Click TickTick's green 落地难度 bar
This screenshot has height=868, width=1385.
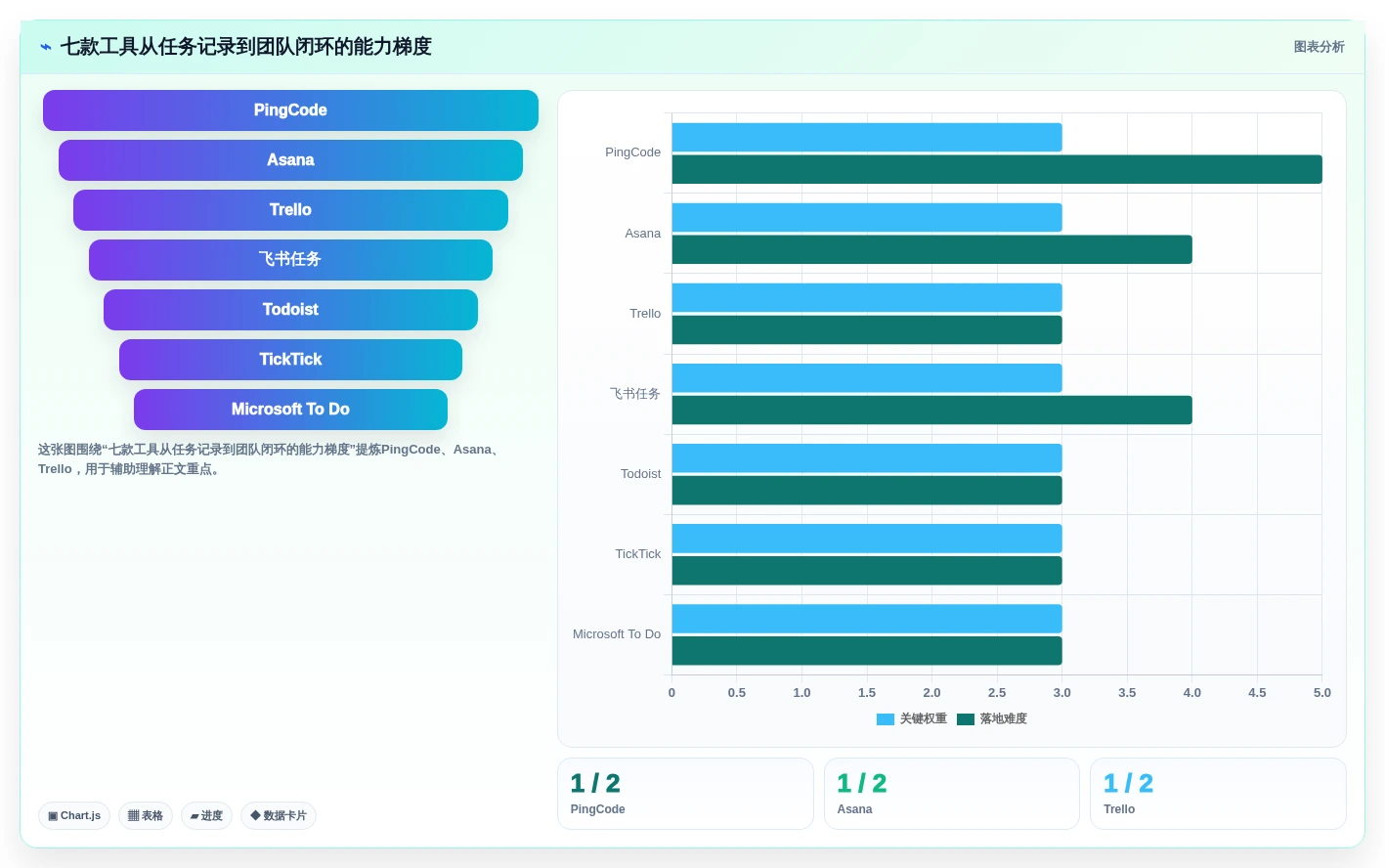coord(867,570)
